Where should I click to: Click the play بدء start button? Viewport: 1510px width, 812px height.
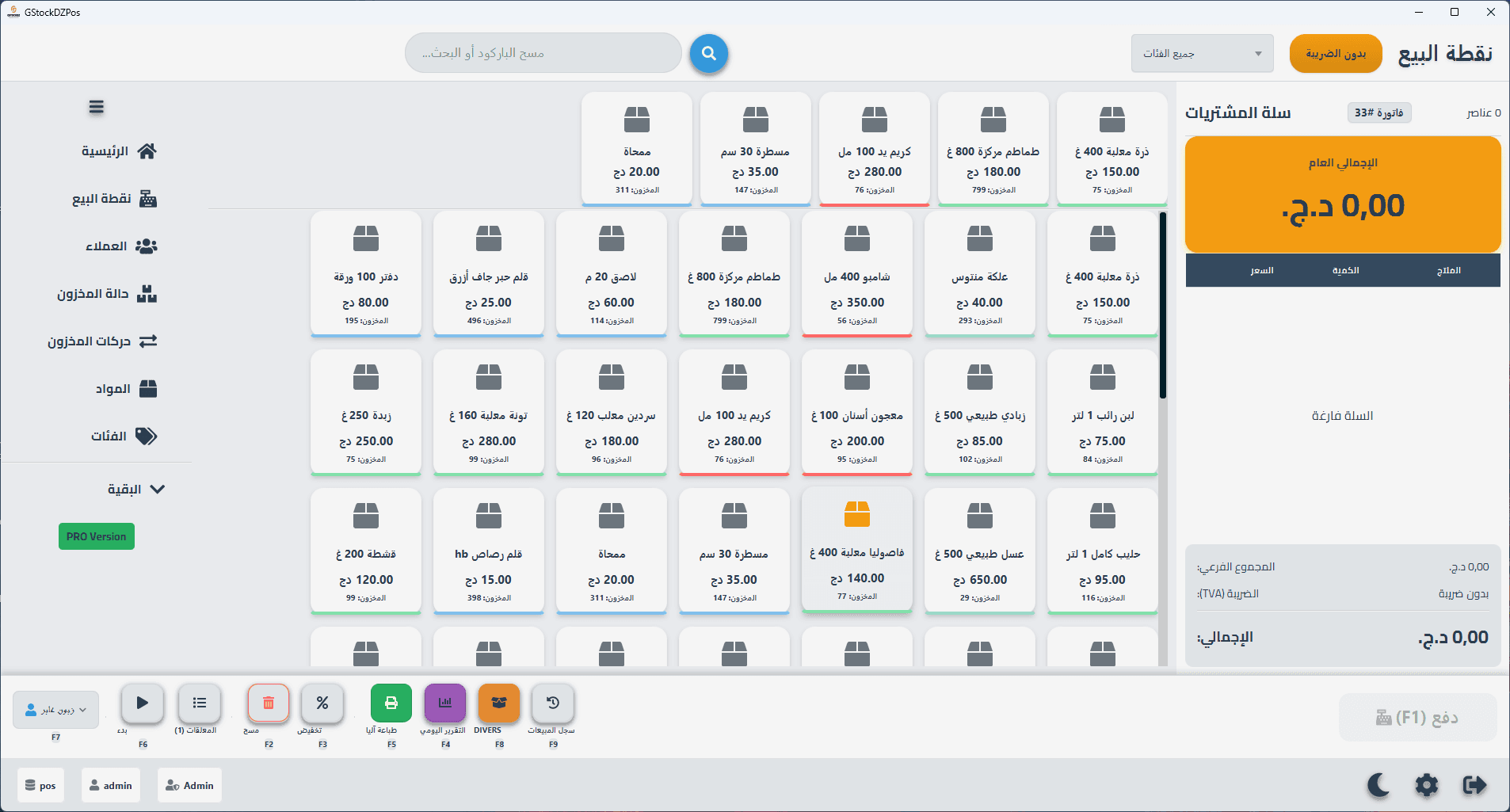point(143,703)
